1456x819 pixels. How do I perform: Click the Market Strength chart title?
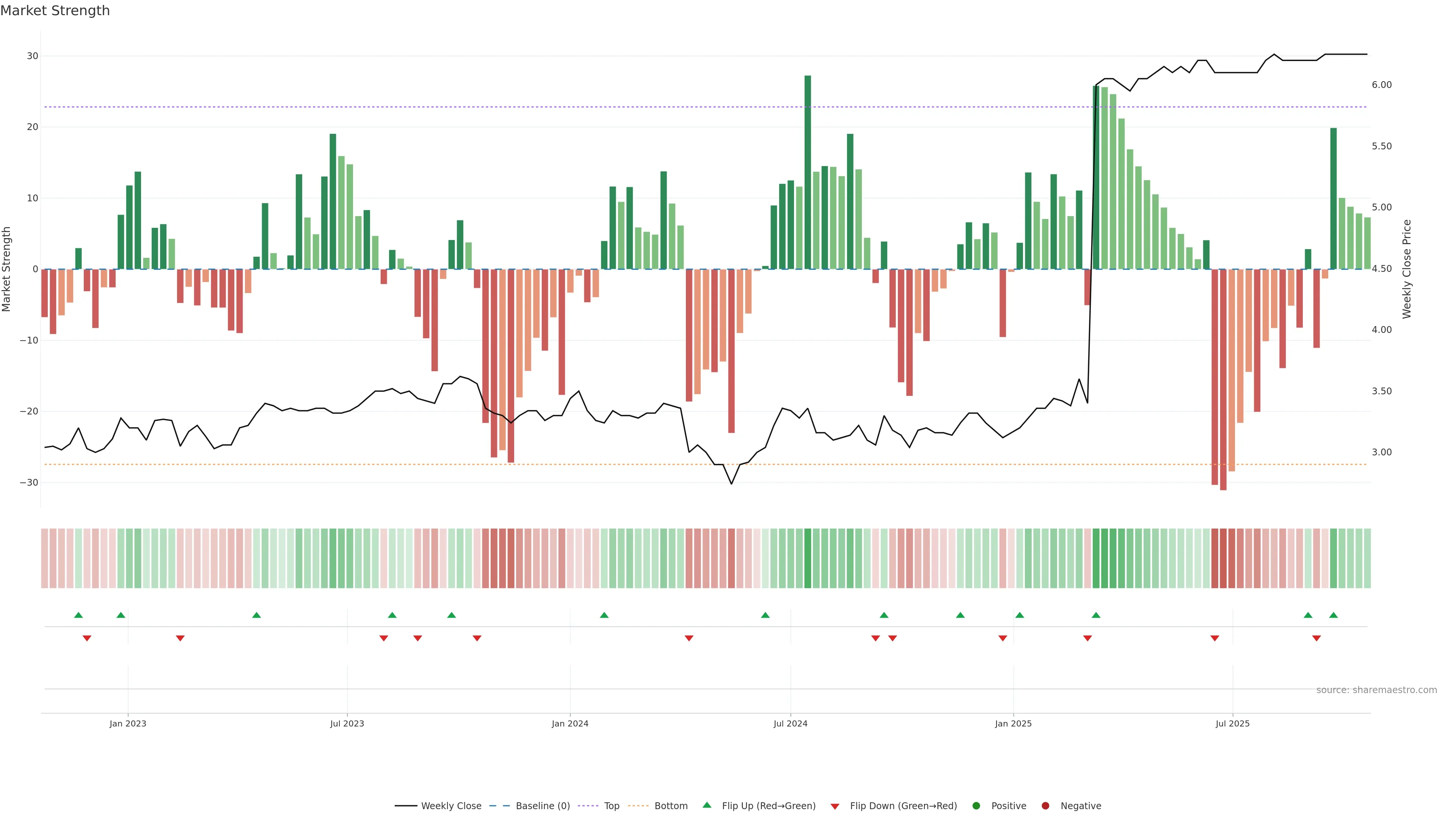click(x=55, y=11)
